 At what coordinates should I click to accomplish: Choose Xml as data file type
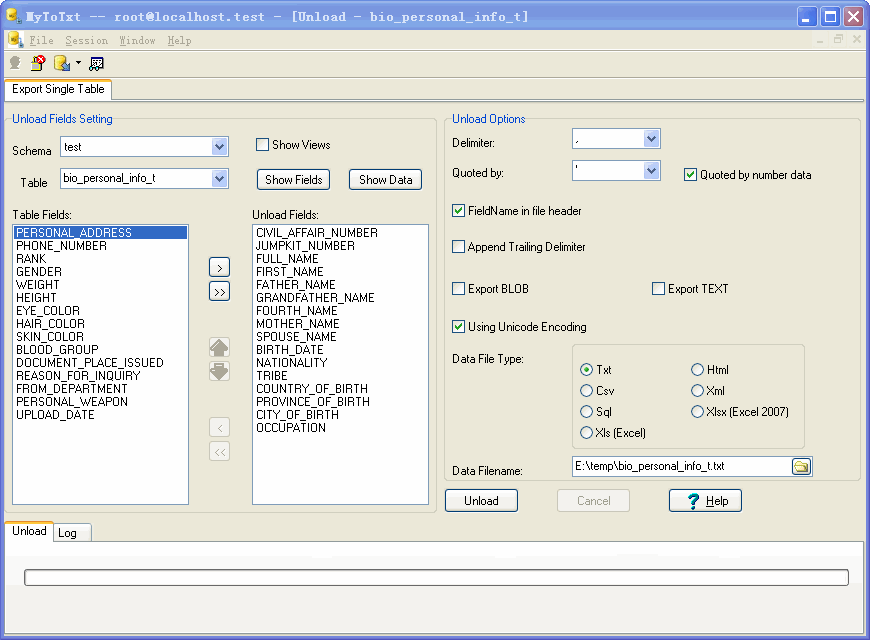[697, 391]
